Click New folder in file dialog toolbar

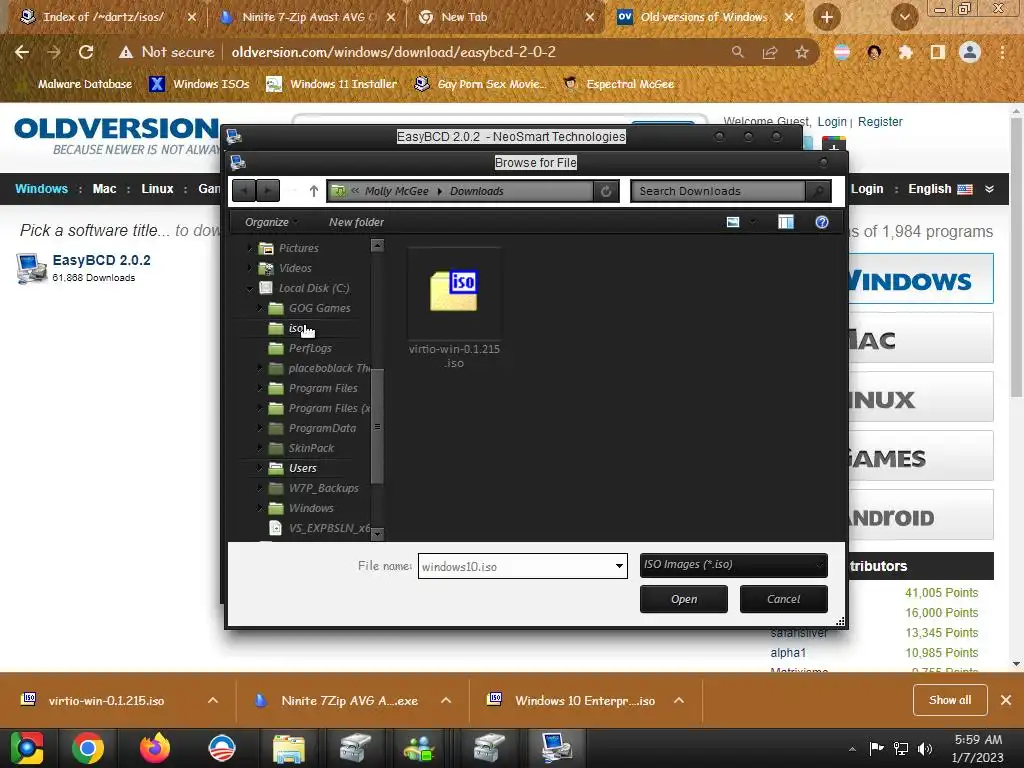tap(356, 222)
